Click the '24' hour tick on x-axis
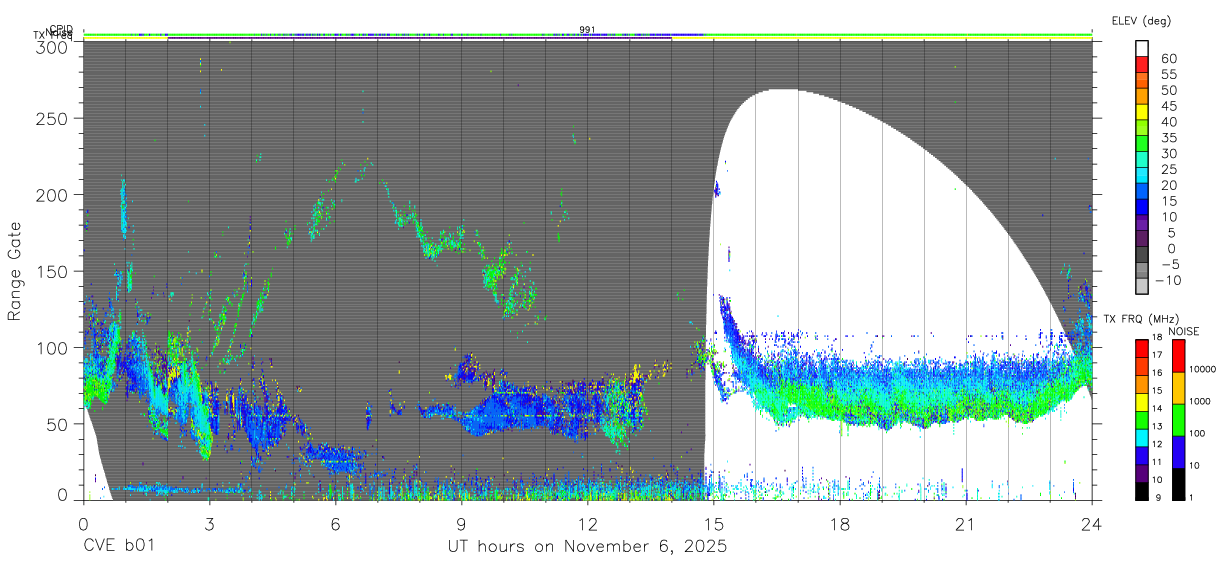 [1092, 523]
